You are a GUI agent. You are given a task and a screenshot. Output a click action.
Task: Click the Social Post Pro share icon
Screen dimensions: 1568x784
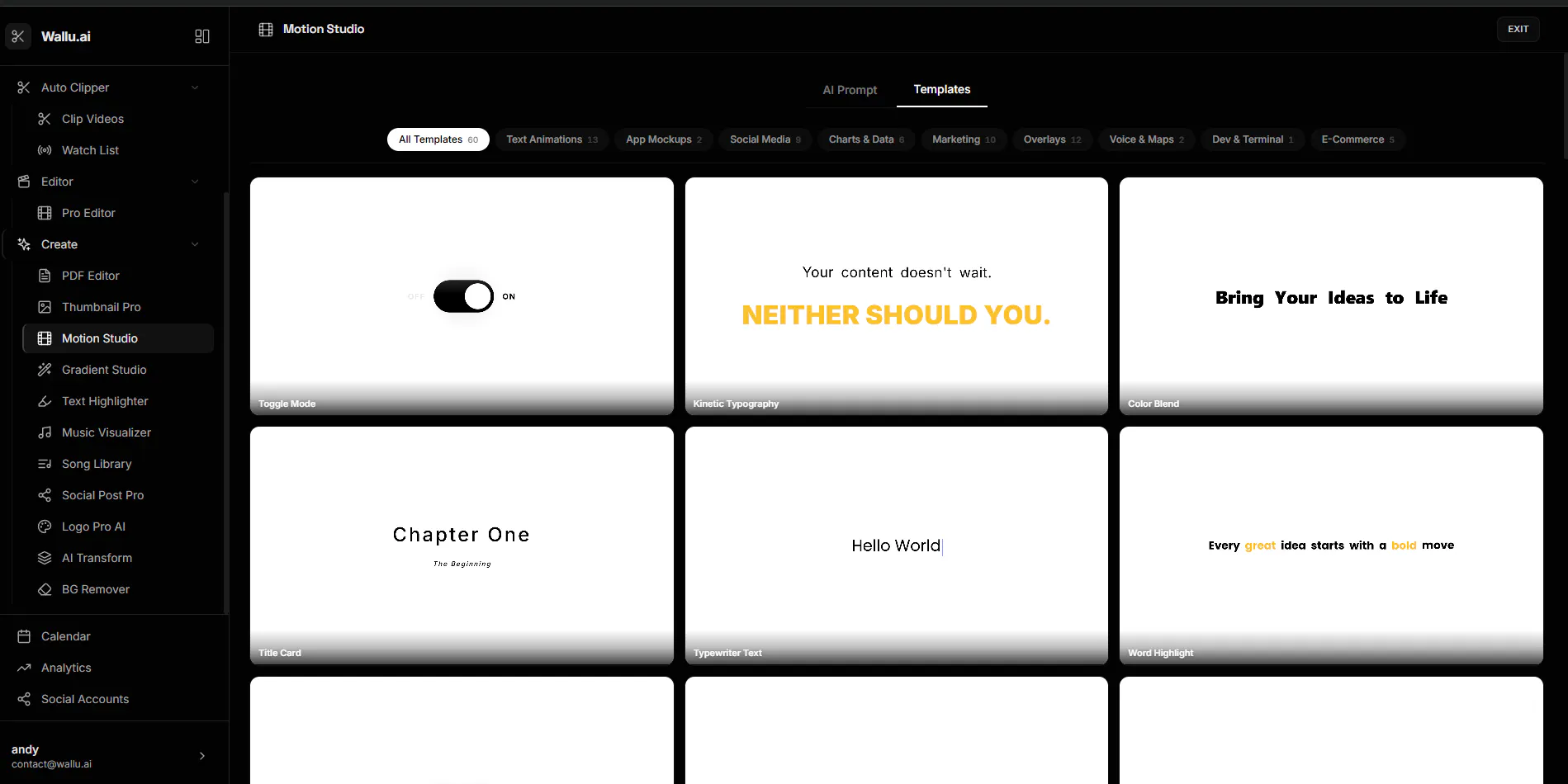(45, 495)
